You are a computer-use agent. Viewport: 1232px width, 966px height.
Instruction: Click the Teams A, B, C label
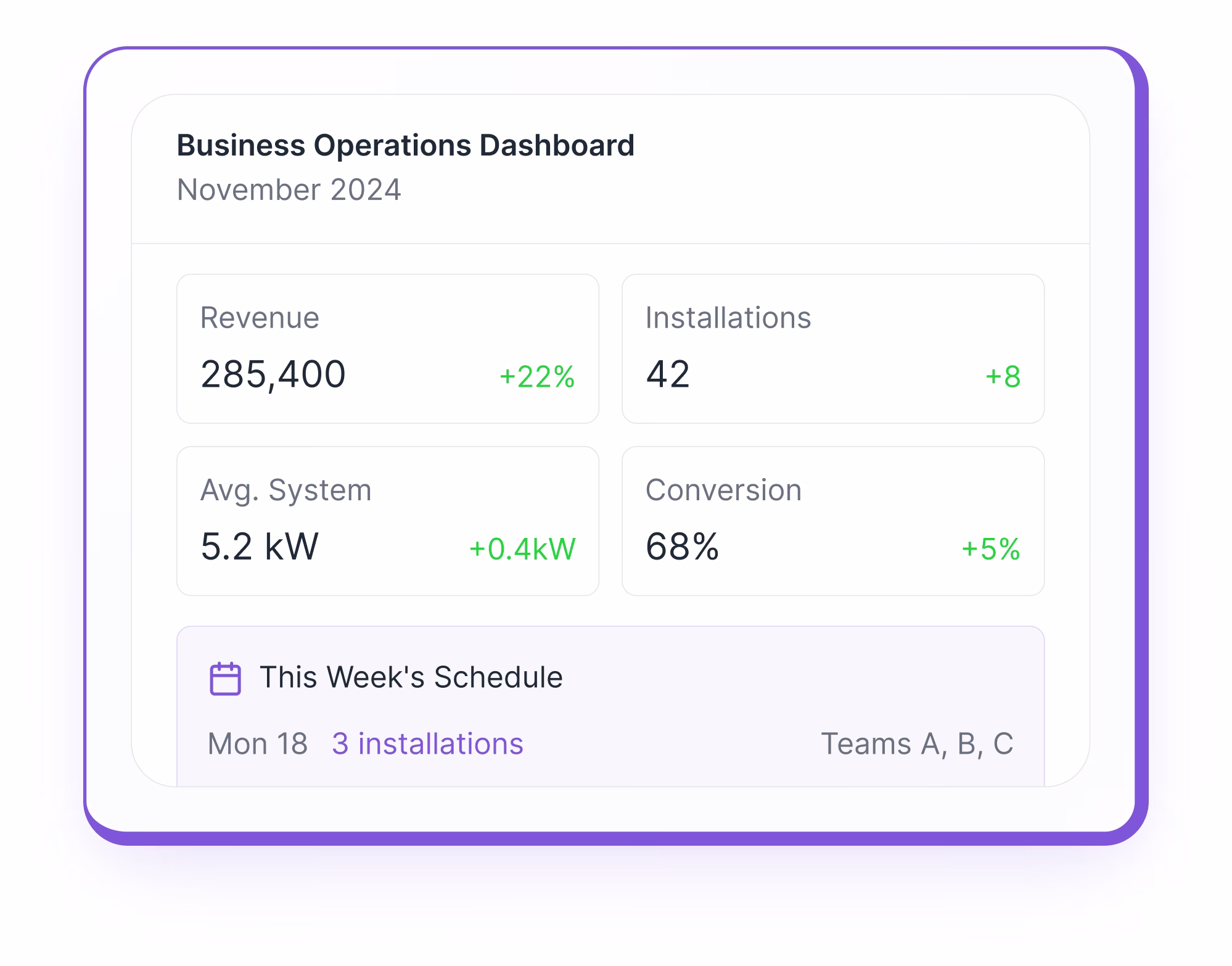tap(917, 743)
